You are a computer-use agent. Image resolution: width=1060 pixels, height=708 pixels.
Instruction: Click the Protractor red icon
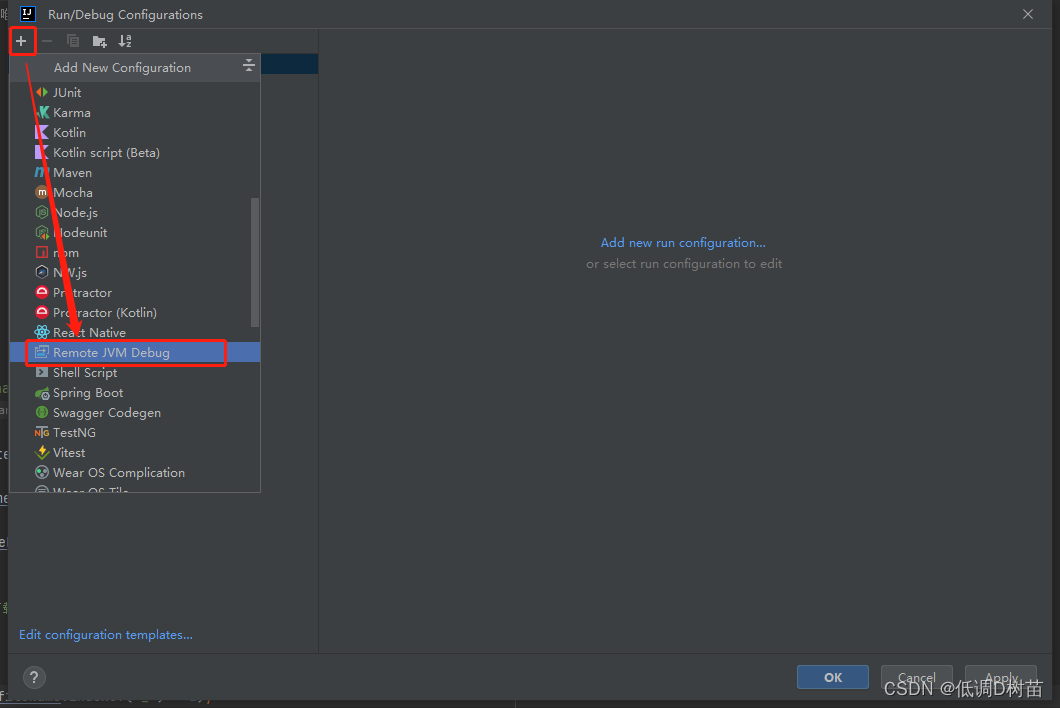(x=42, y=292)
